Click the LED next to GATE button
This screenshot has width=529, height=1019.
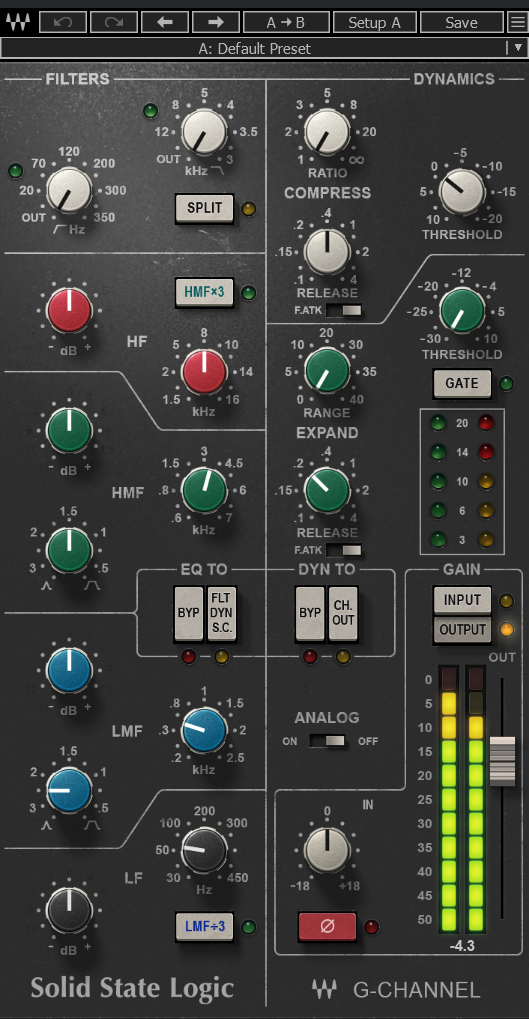pyautogui.click(x=506, y=383)
